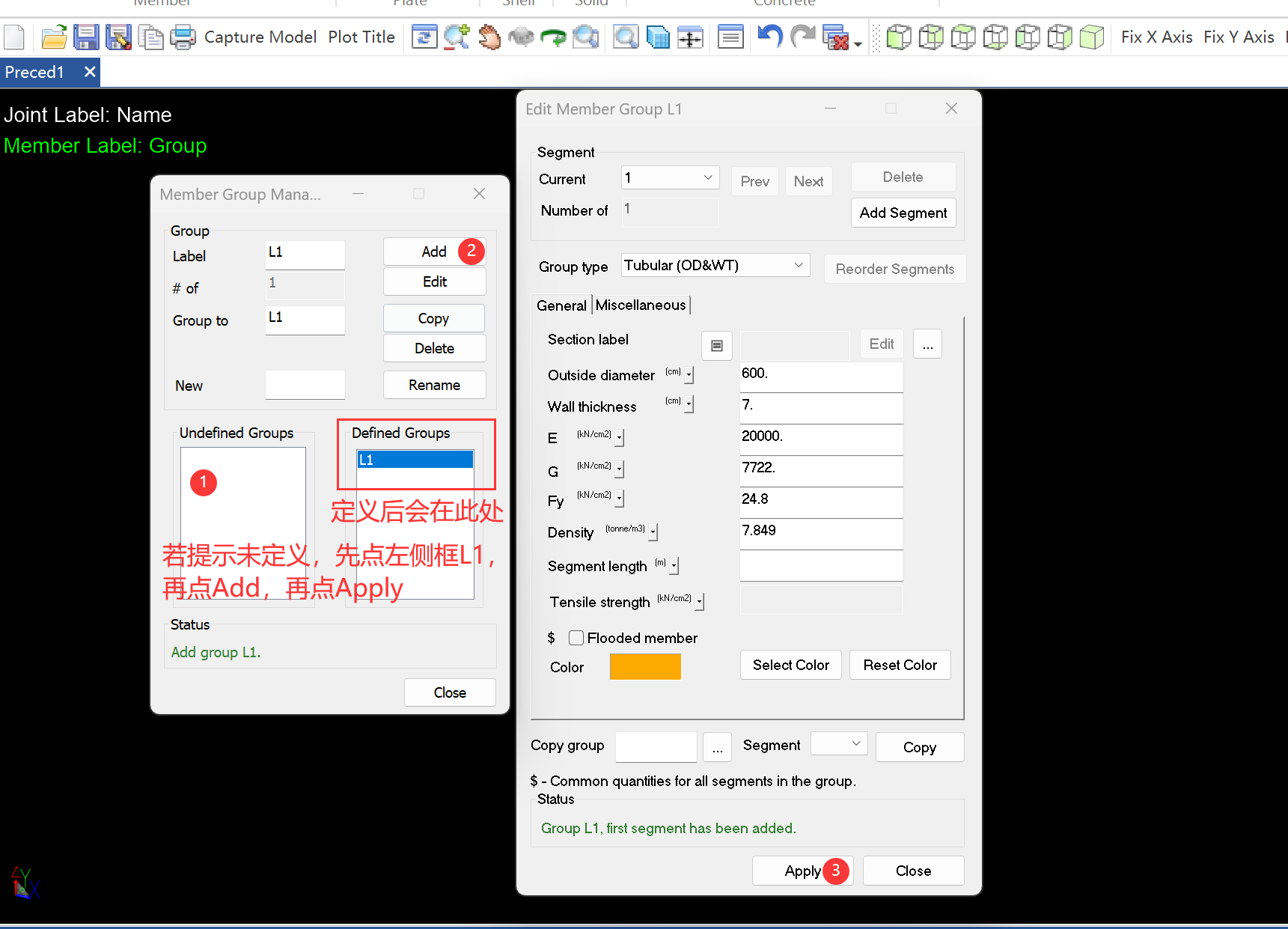Click the solid green isometric cube icon
The height and width of the screenshot is (929, 1288).
[x=1092, y=37]
